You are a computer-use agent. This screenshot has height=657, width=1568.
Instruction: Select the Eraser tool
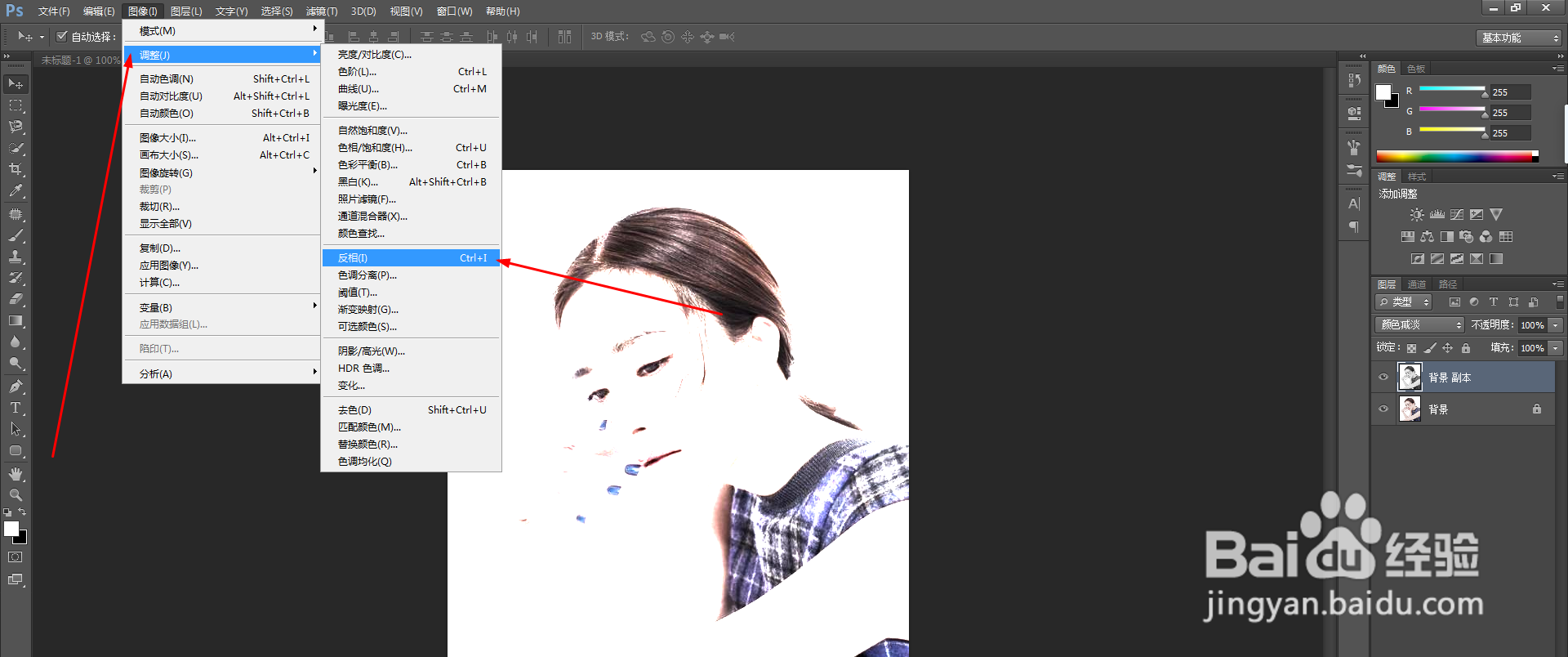[16, 299]
